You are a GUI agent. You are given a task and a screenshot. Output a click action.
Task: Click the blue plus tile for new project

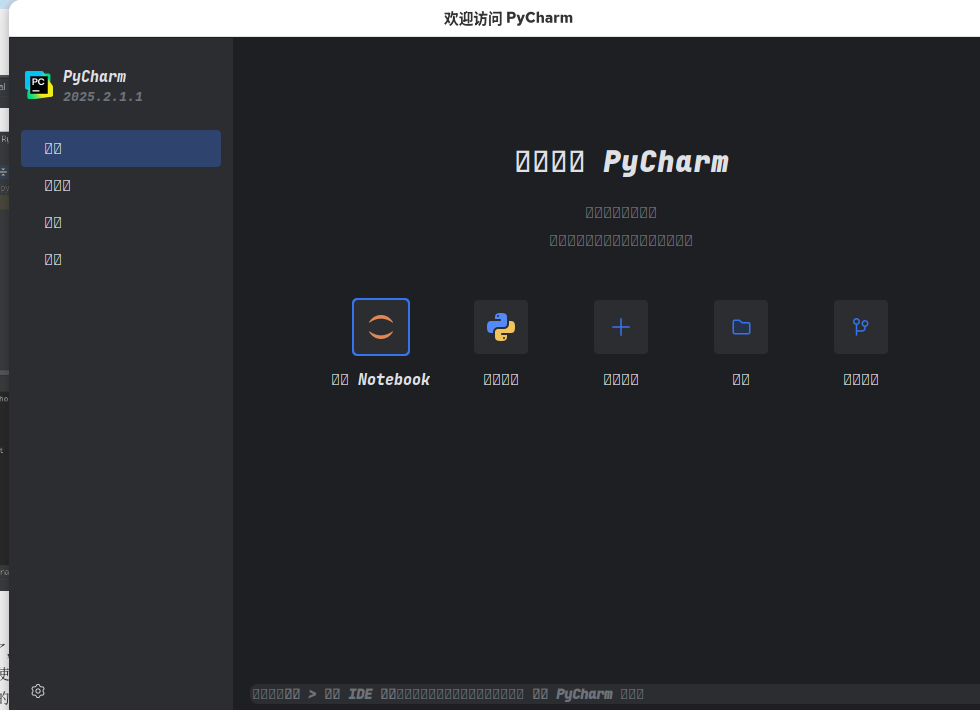pos(621,327)
